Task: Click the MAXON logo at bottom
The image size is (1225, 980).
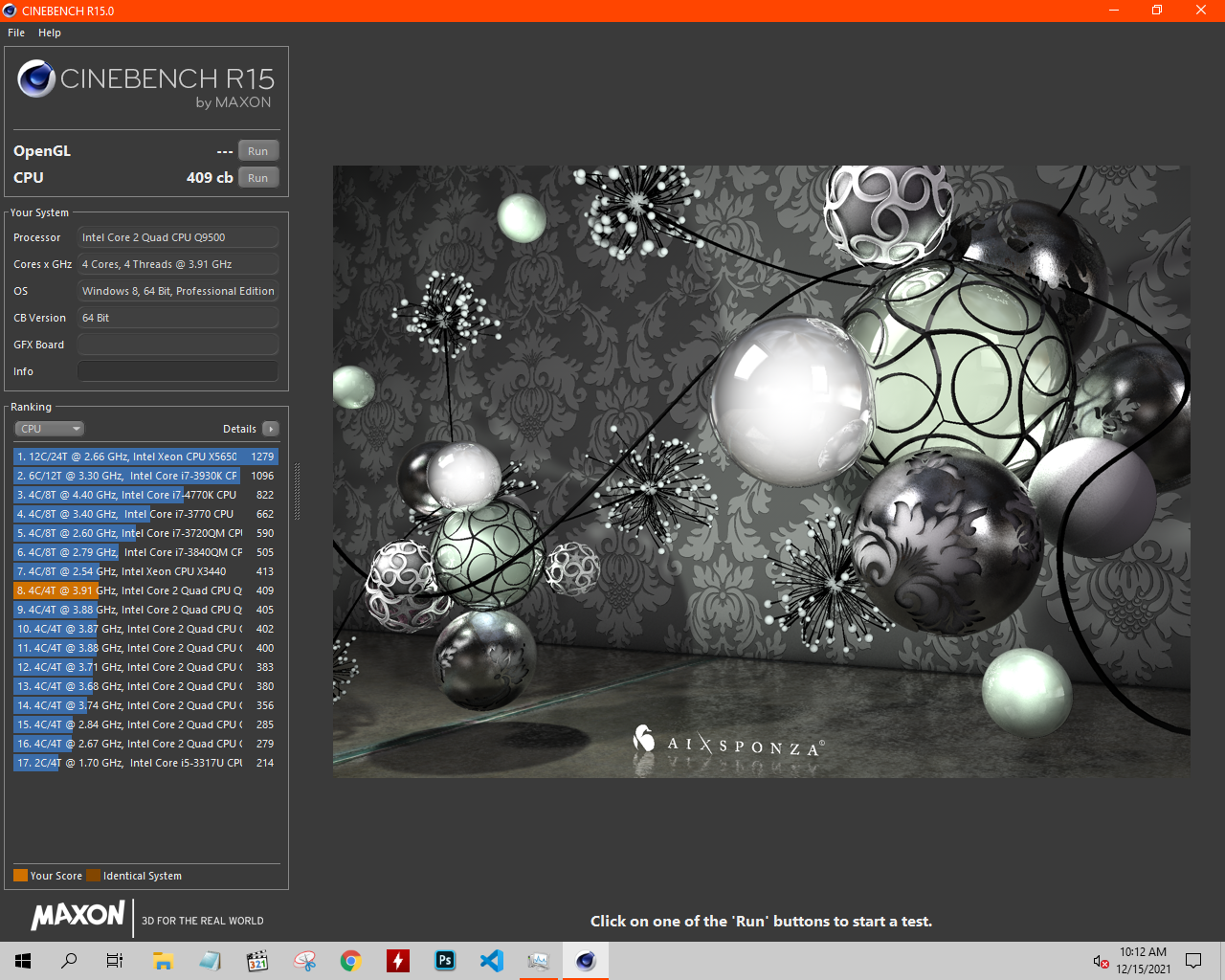Action: (x=78, y=916)
